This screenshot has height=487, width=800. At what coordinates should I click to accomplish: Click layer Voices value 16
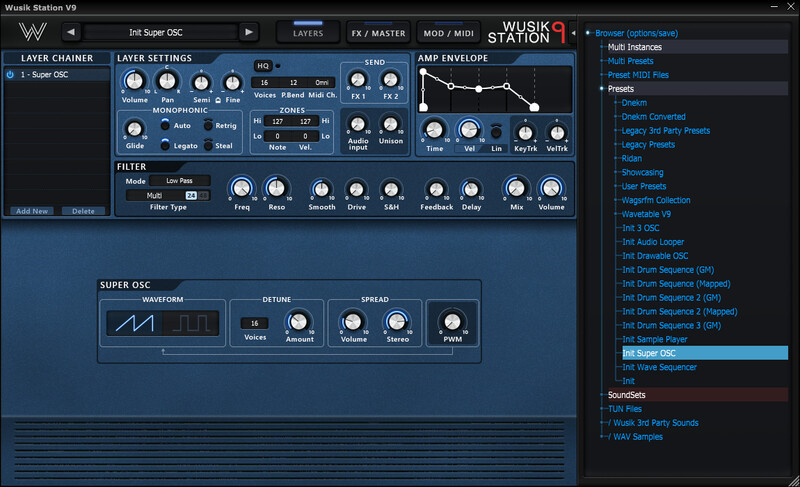click(264, 83)
